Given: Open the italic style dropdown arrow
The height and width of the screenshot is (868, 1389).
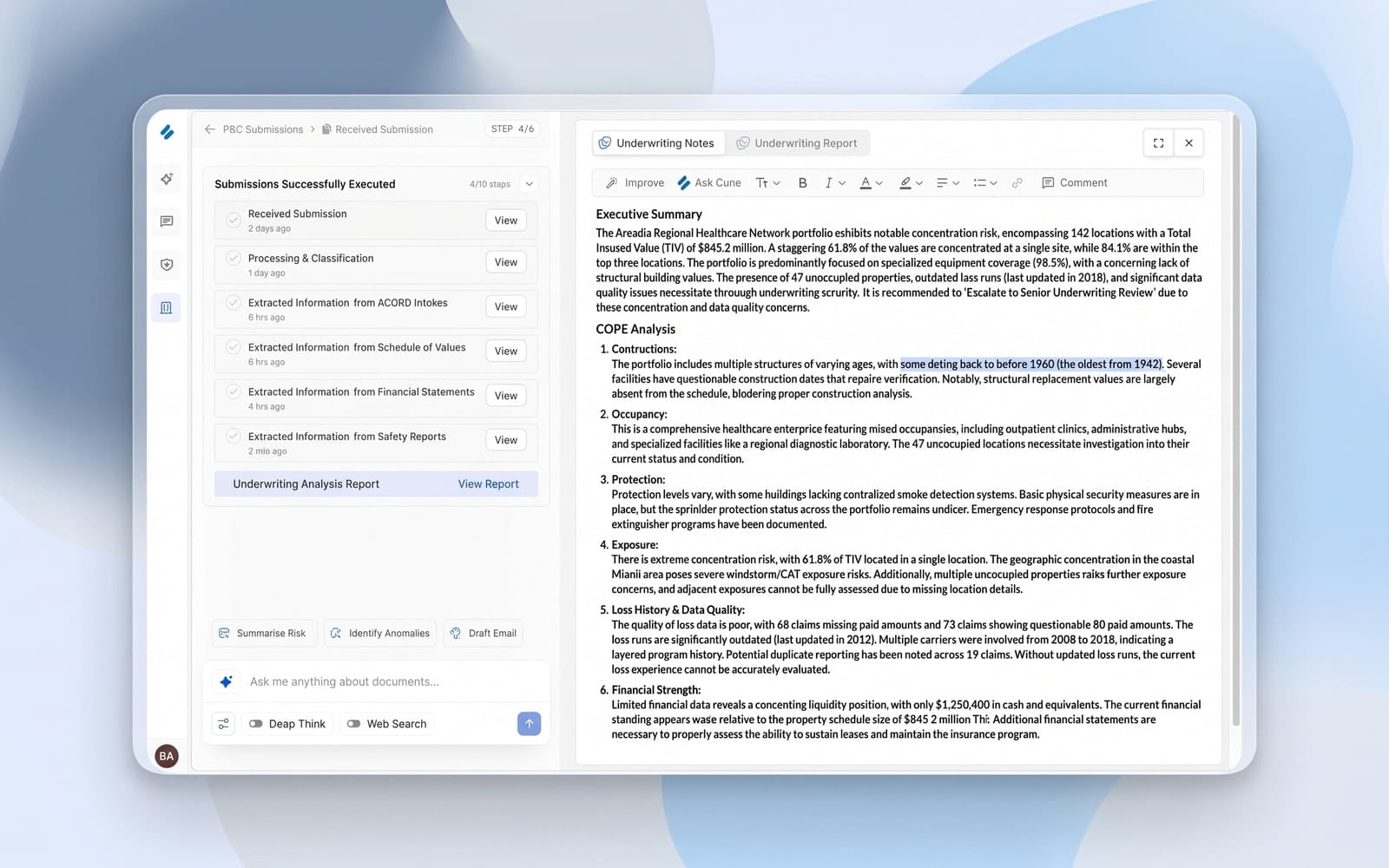Looking at the screenshot, I should 842,183.
